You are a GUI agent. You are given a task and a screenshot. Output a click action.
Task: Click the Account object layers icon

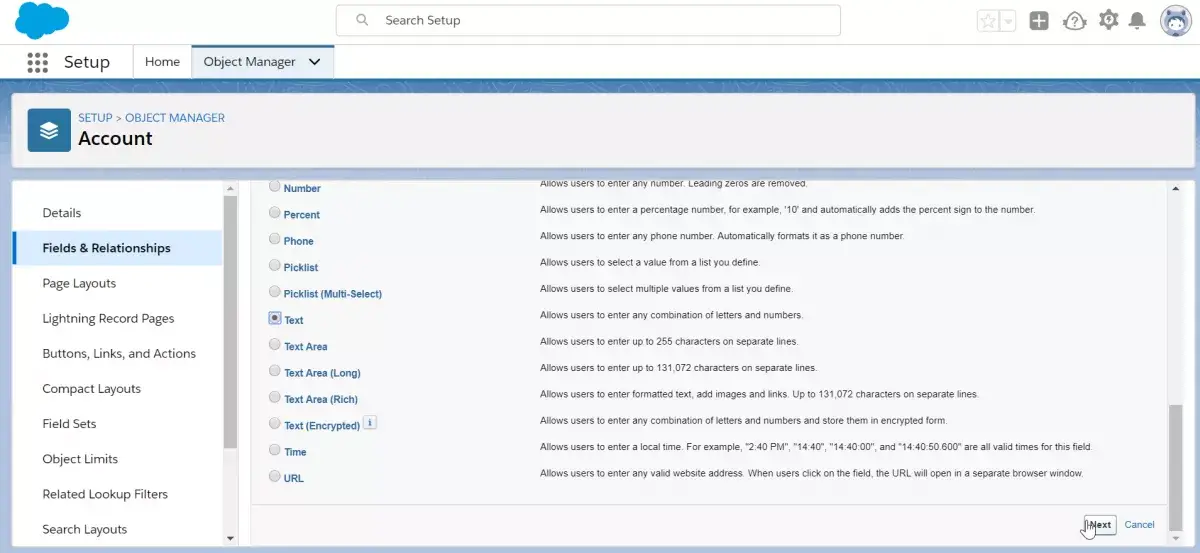(49, 130)
